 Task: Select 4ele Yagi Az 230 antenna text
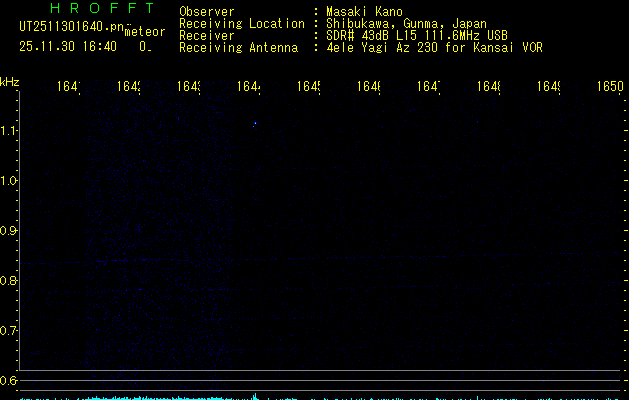(434, 48)
